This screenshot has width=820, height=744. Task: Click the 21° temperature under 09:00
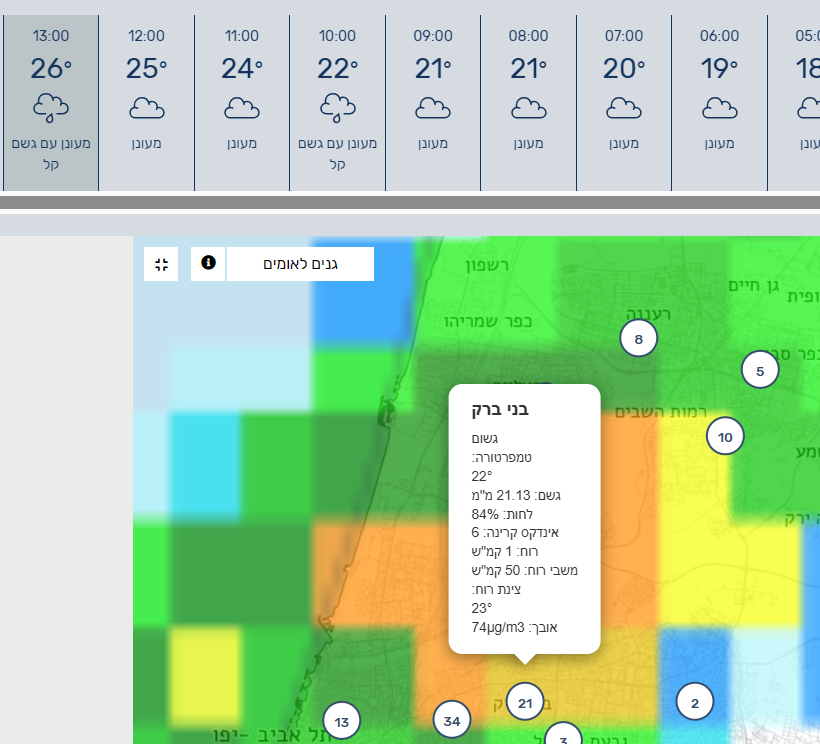click(x=433, y=68)
